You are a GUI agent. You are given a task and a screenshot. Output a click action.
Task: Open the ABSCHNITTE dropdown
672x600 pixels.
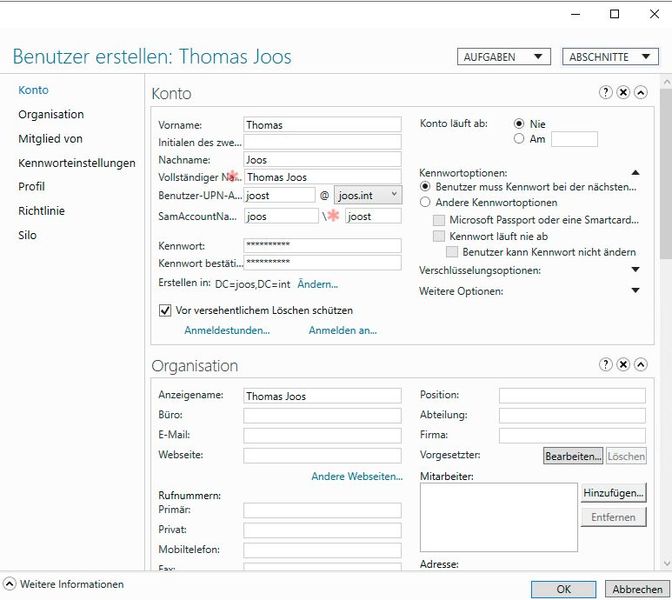[610, 57]
